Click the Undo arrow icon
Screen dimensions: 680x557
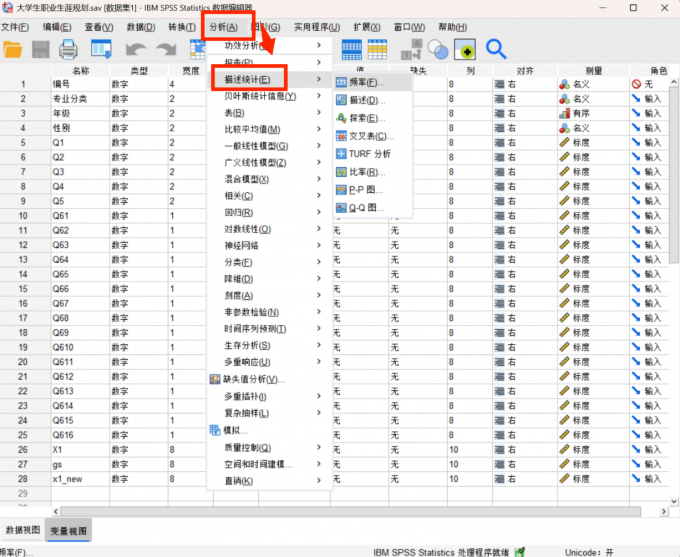coord(136,49)
